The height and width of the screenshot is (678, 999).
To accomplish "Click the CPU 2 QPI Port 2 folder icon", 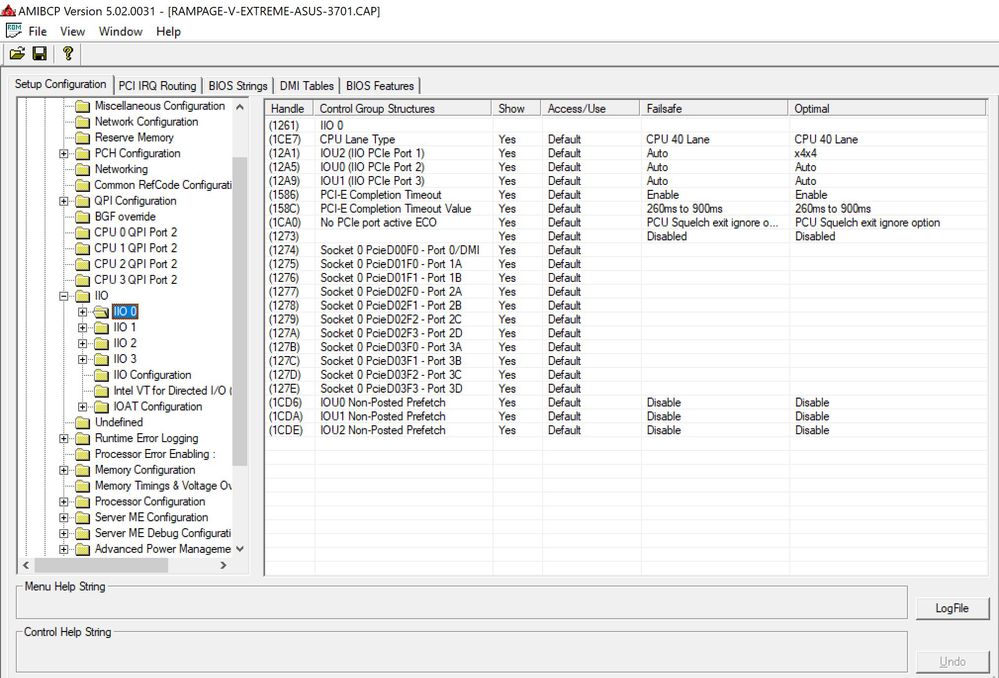I will pyautogui.click(x=82, y=264).
